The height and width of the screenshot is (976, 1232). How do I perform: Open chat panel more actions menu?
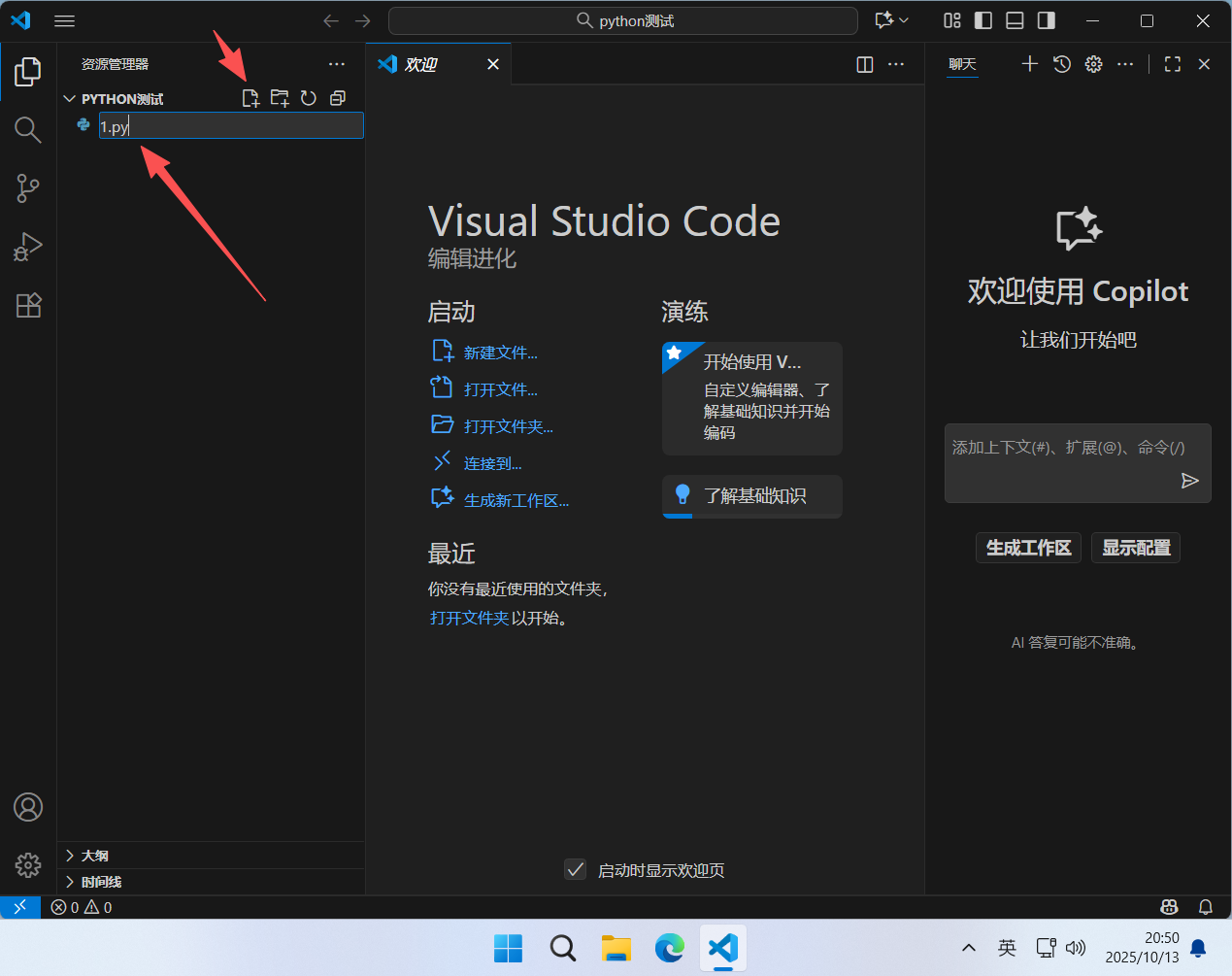point(1125,64)
